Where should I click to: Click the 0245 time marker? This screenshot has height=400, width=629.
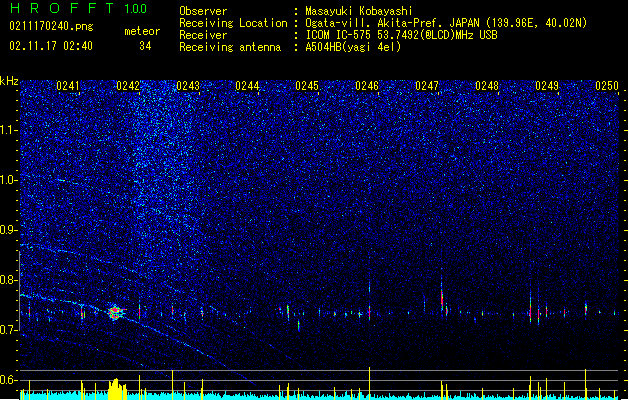coord(307,86)
